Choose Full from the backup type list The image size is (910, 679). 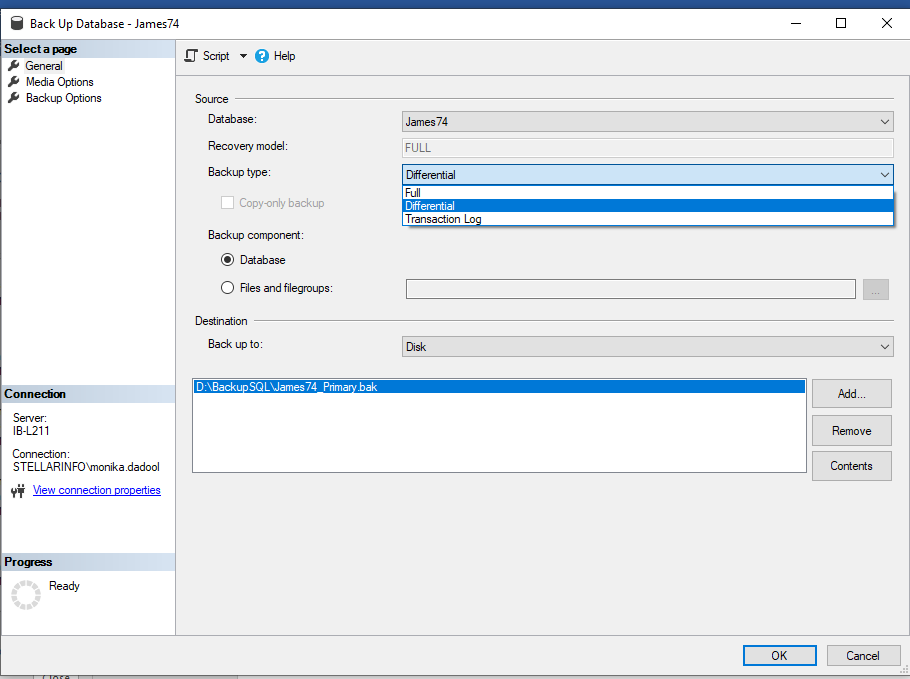pyautogui.click(x=648, y=193)
